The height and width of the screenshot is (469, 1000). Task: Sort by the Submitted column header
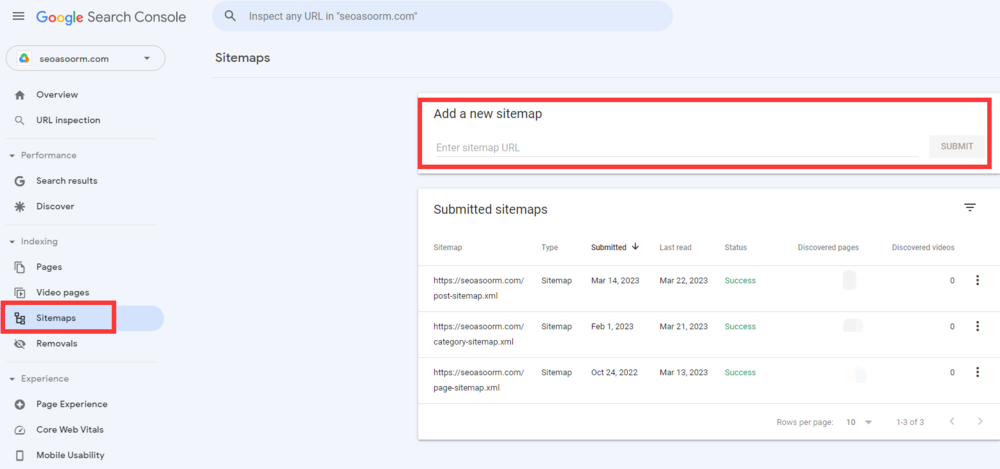[x=609, y=247]
